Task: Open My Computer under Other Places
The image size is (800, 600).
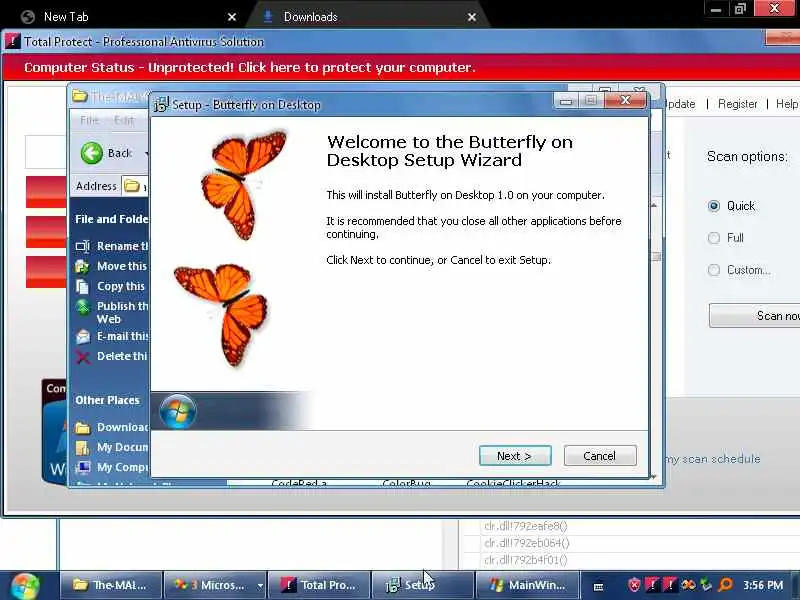Action: [x=112, y=467]
